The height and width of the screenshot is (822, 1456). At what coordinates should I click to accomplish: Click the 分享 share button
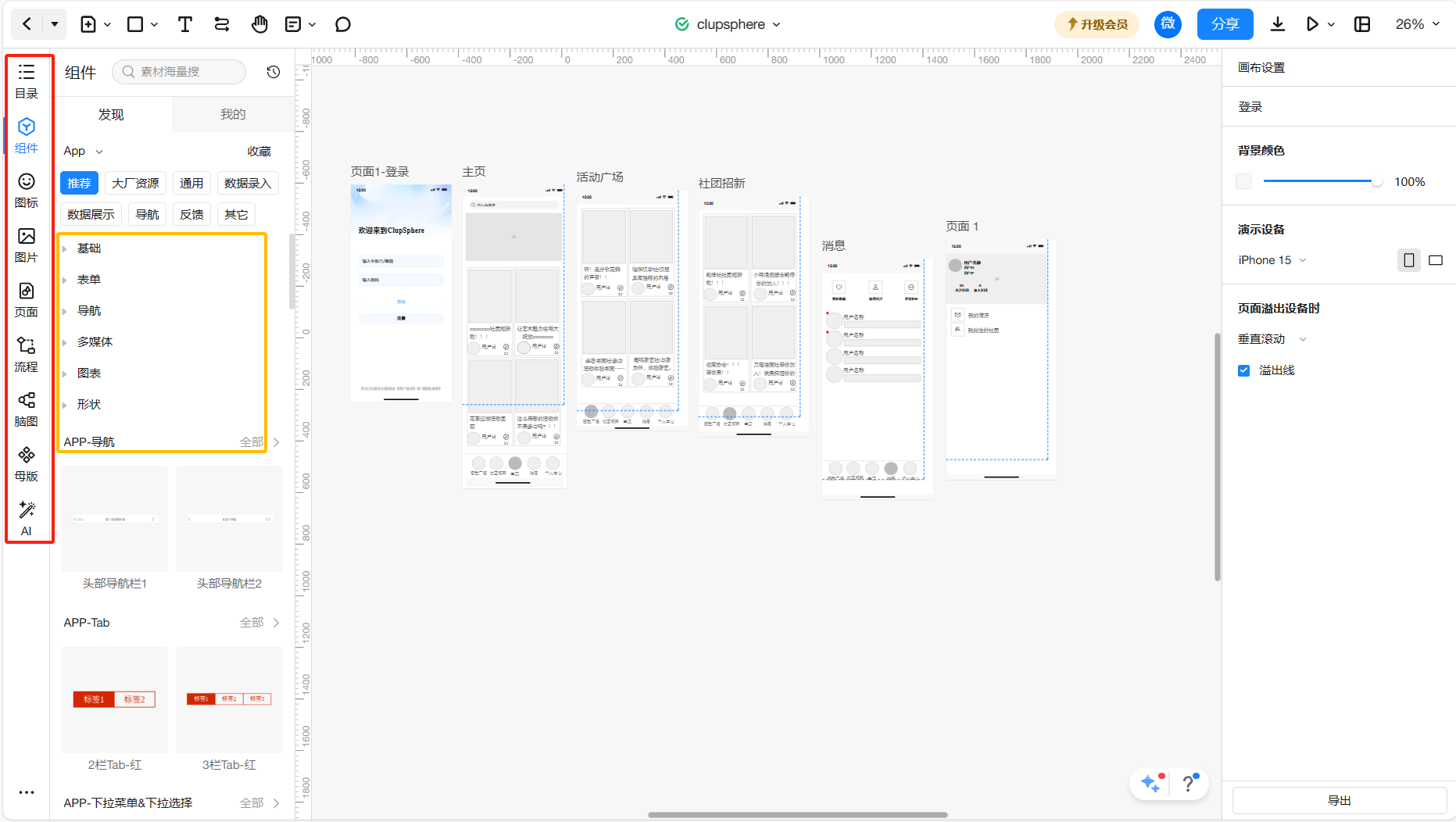pos(1225,24)
